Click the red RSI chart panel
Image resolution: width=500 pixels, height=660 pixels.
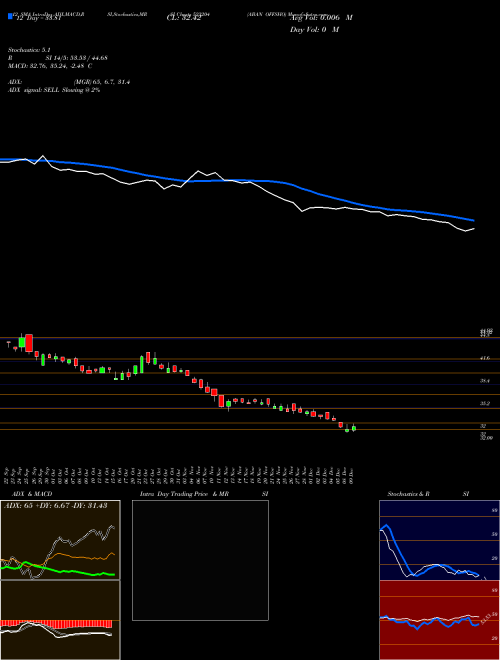coord(439,620)
